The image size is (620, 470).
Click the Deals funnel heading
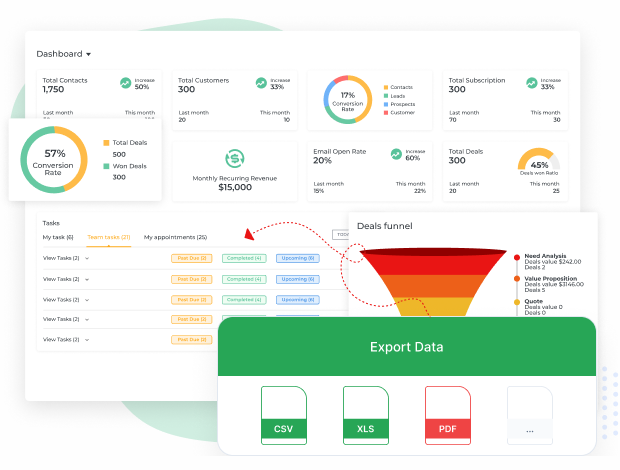pyautogui.click(x=385, y=226)
